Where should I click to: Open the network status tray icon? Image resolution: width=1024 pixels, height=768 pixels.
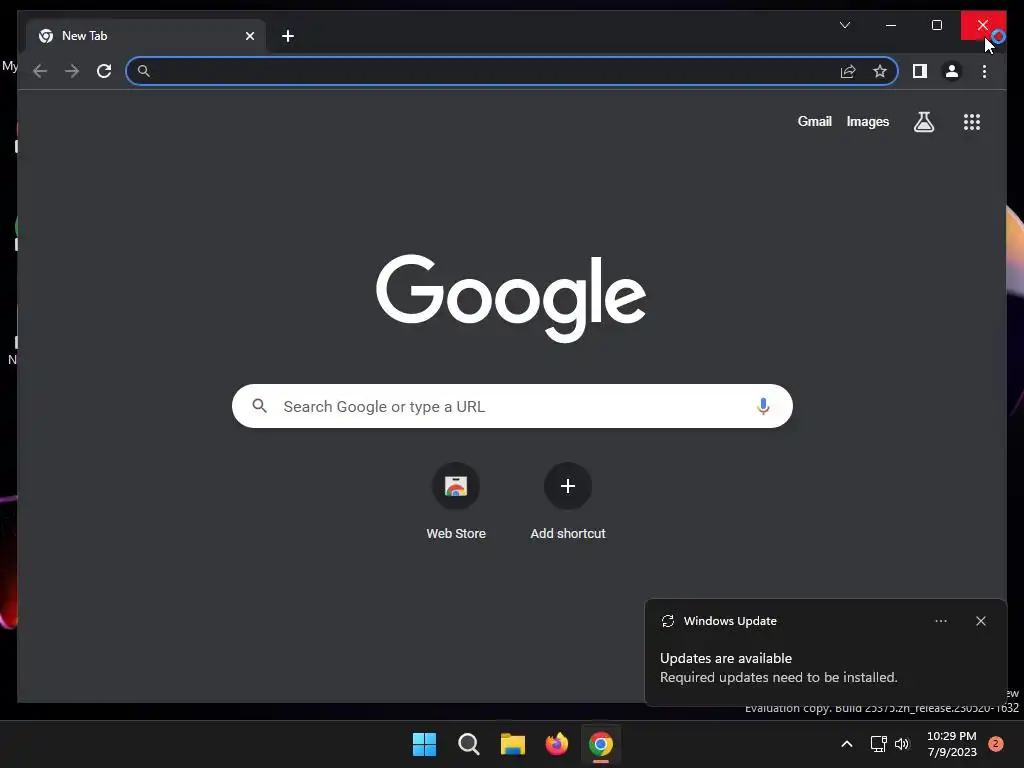tap(878, 744)
